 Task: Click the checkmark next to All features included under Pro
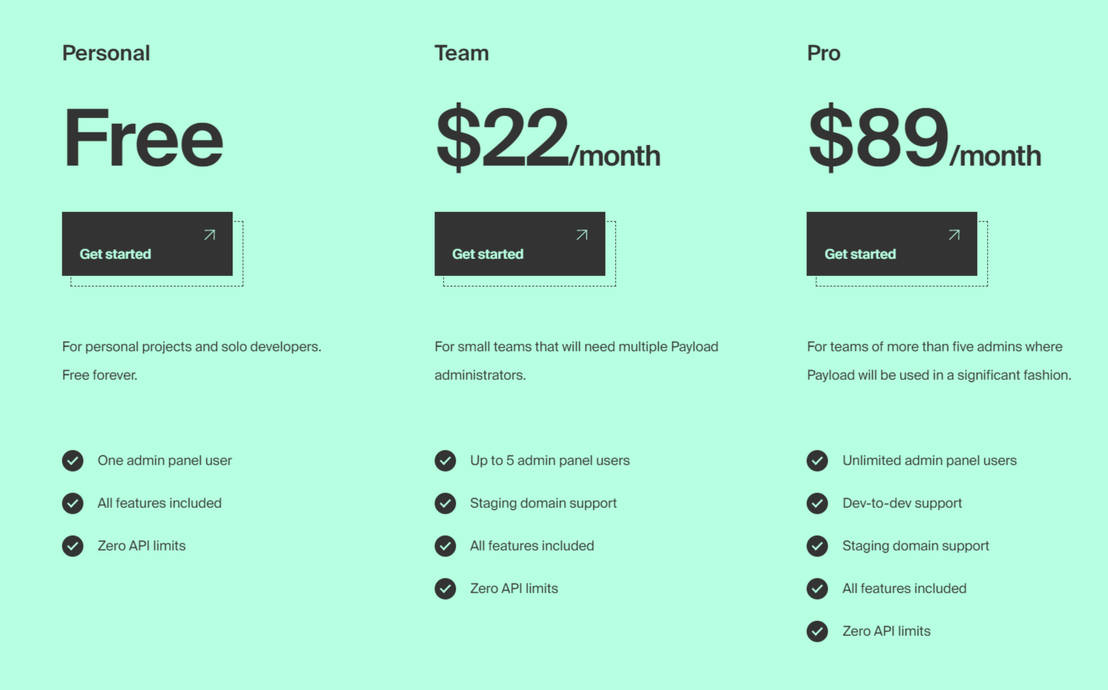817,589
